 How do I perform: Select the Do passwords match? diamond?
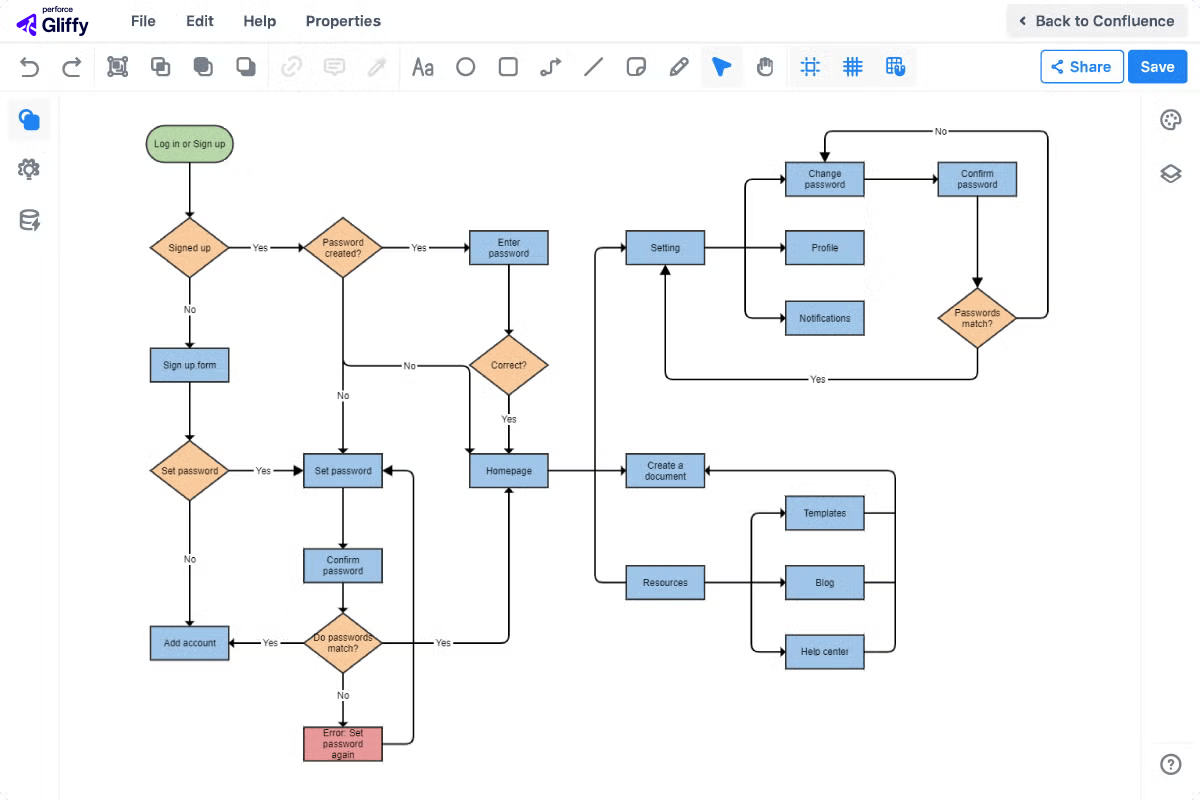tap(343, 643)
